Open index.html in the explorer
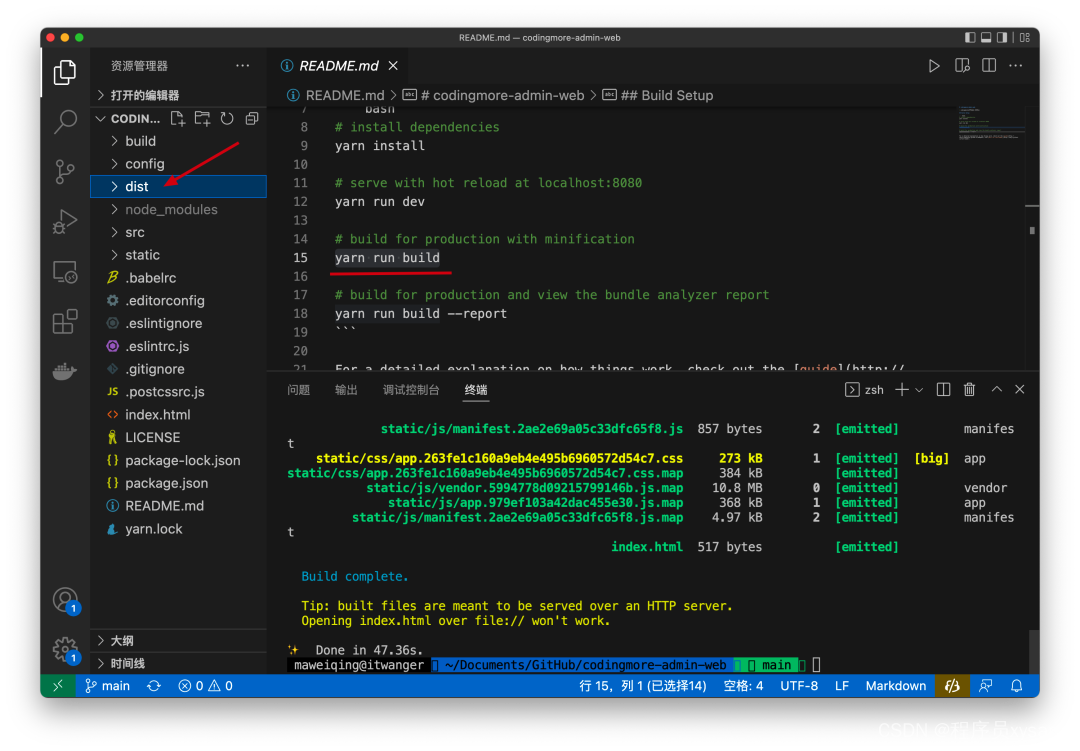Viewport: 1080px width, 751px height. (178, 415)
